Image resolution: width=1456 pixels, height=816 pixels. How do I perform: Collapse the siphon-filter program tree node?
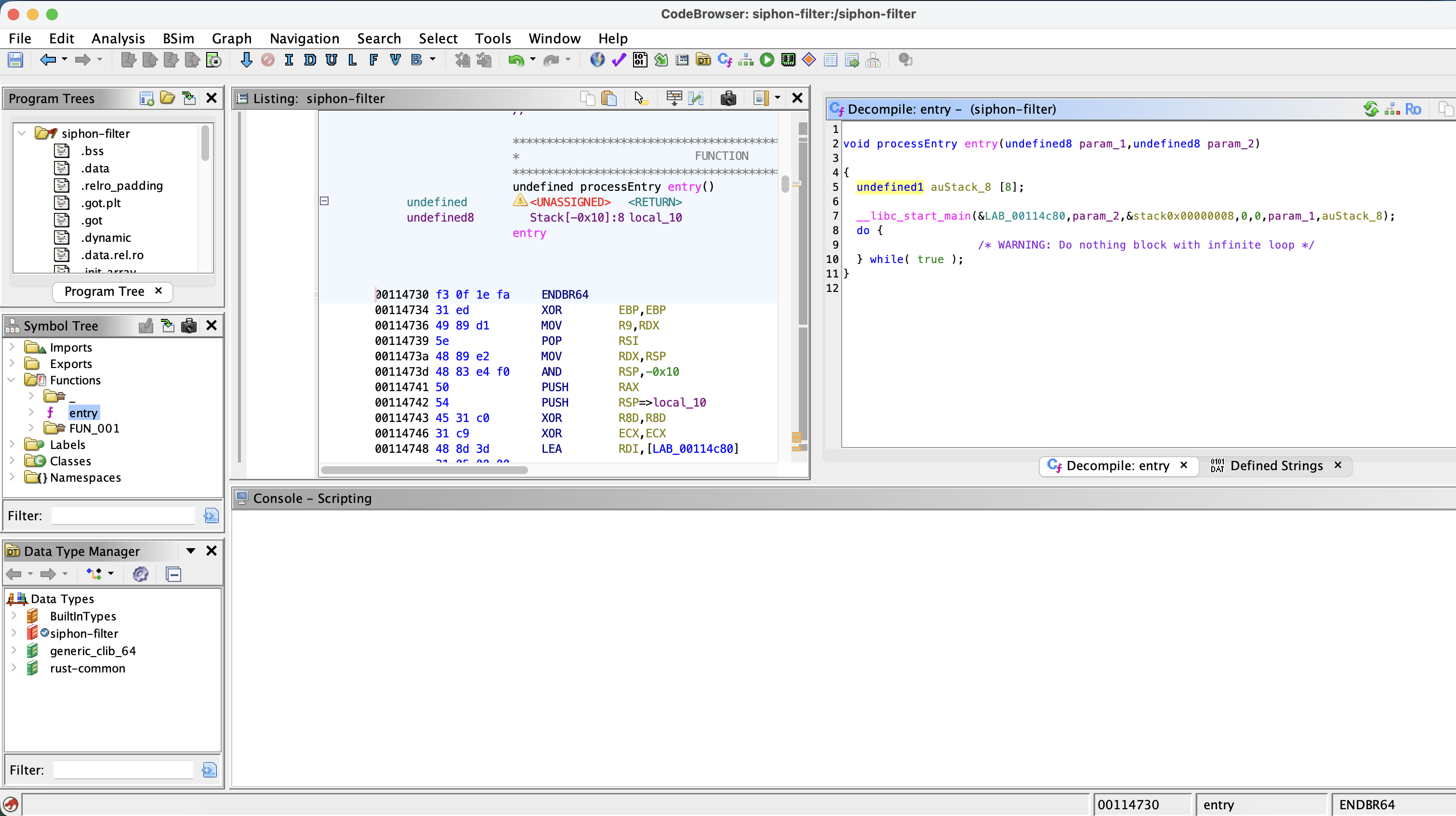point(22,133)
